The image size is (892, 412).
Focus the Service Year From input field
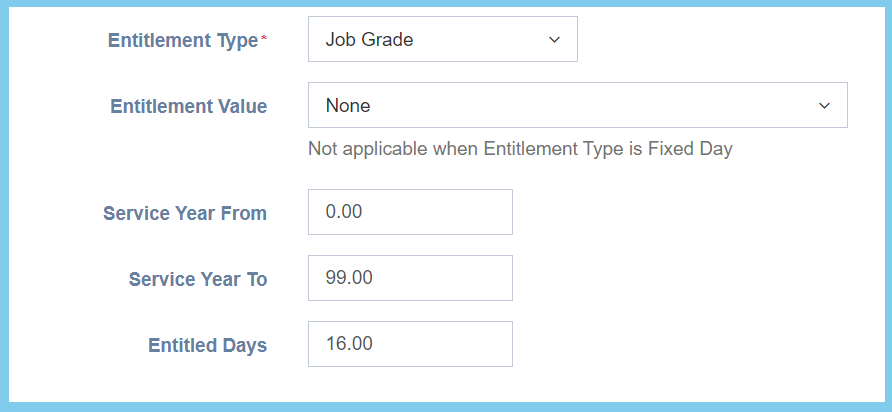(x=410, y=212)
